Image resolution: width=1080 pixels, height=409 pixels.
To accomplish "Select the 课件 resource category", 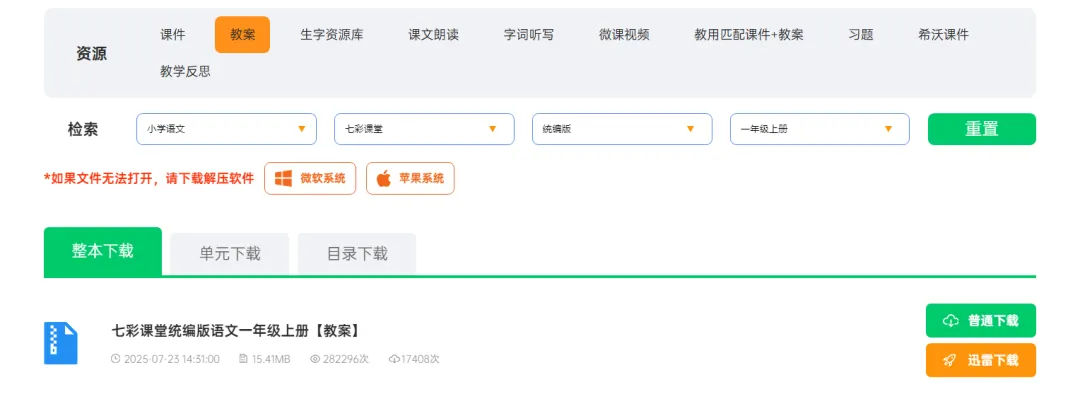I will (x=173, y=34).
